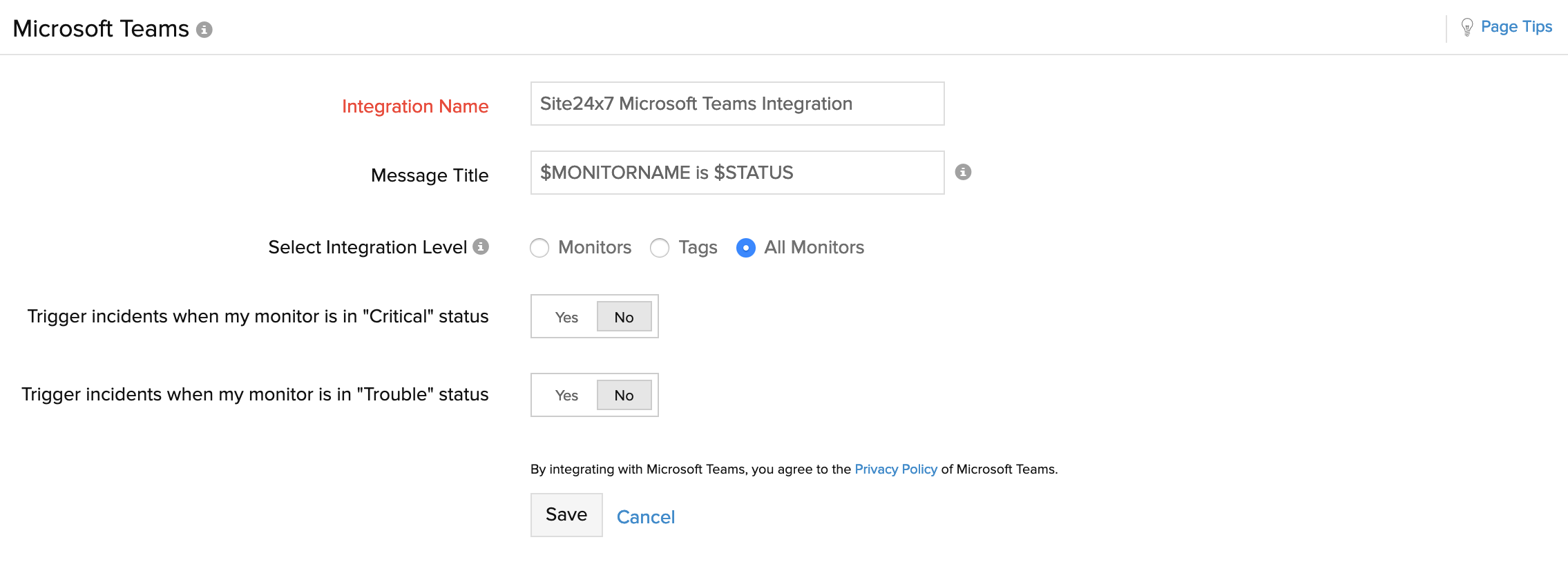Click the Message Title label
The image size is (1568, 562).
(430, 175)
